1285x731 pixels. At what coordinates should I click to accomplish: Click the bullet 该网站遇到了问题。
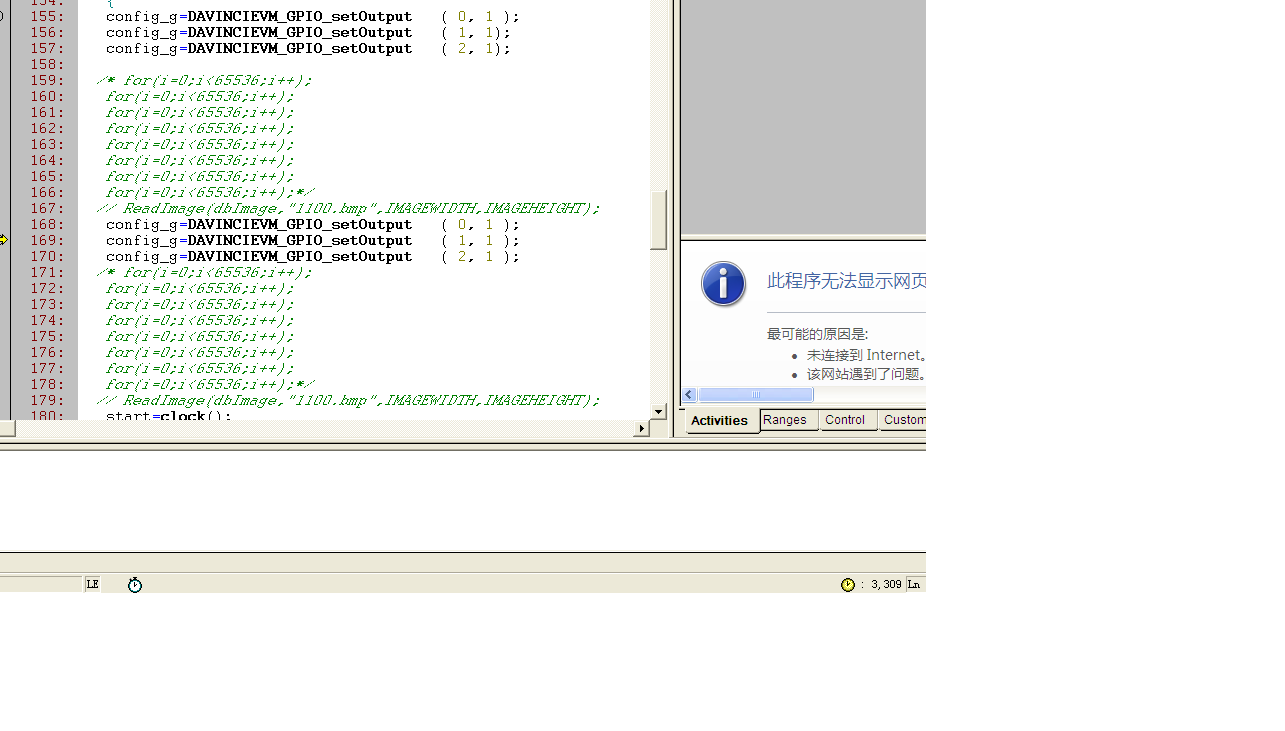(x=867, y=374)
